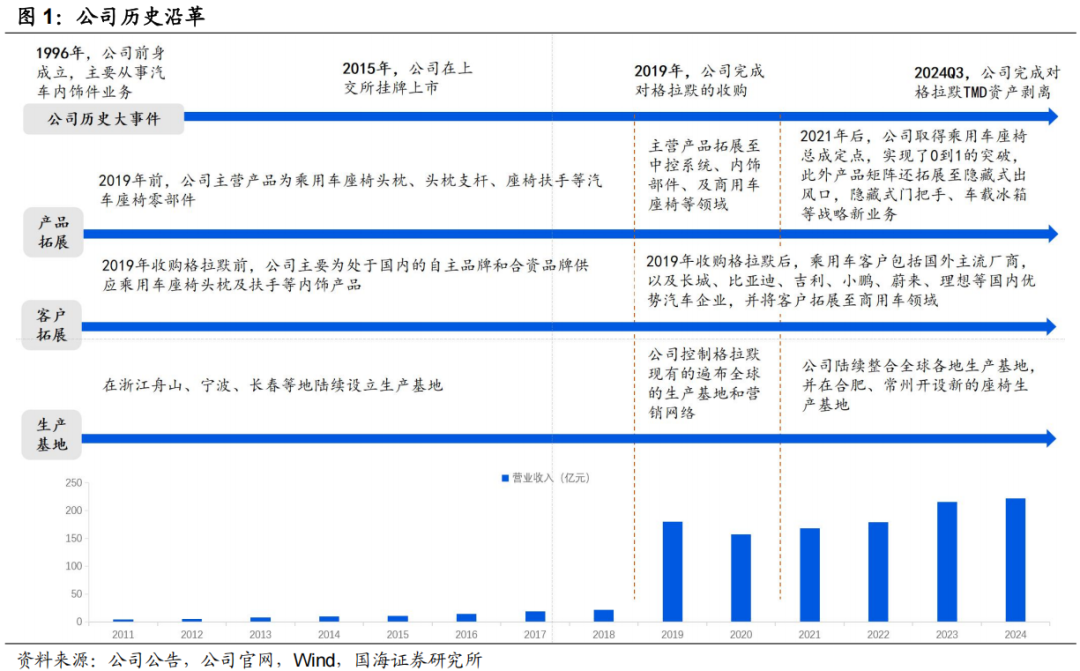Click the 2024 revenue bar
Viewport: 1080px width, 671px height.
click(1015, 560)
